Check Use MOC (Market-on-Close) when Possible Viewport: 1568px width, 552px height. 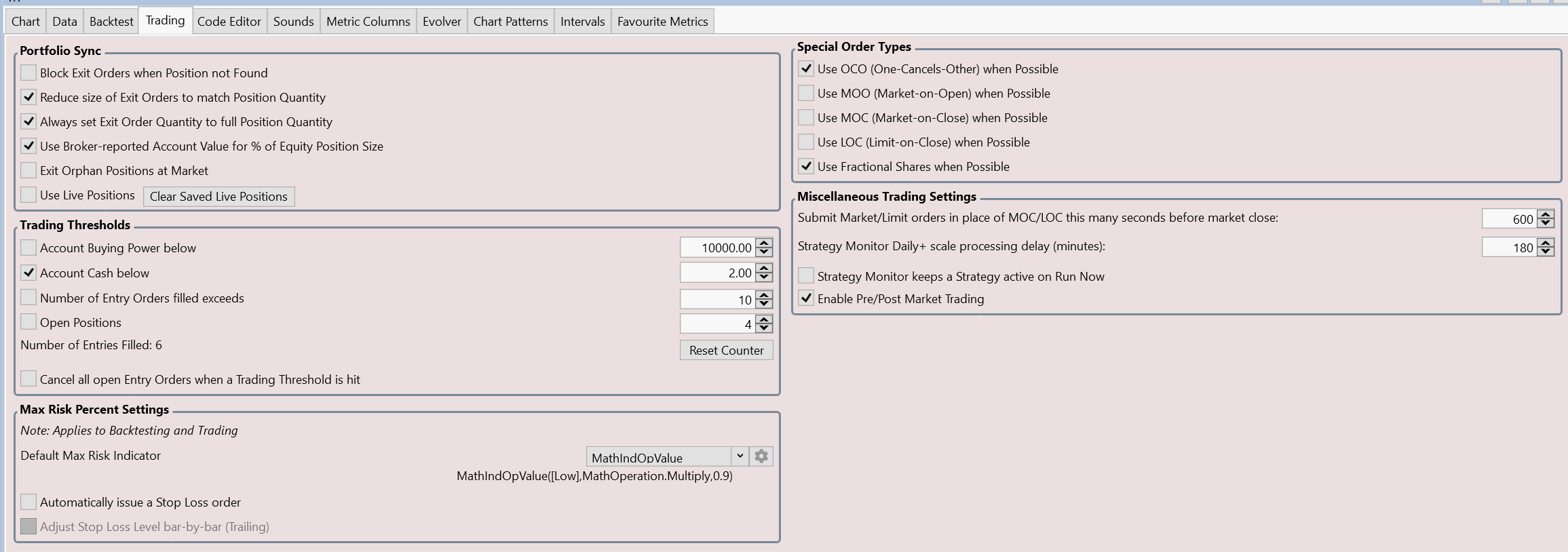(806, 117)
